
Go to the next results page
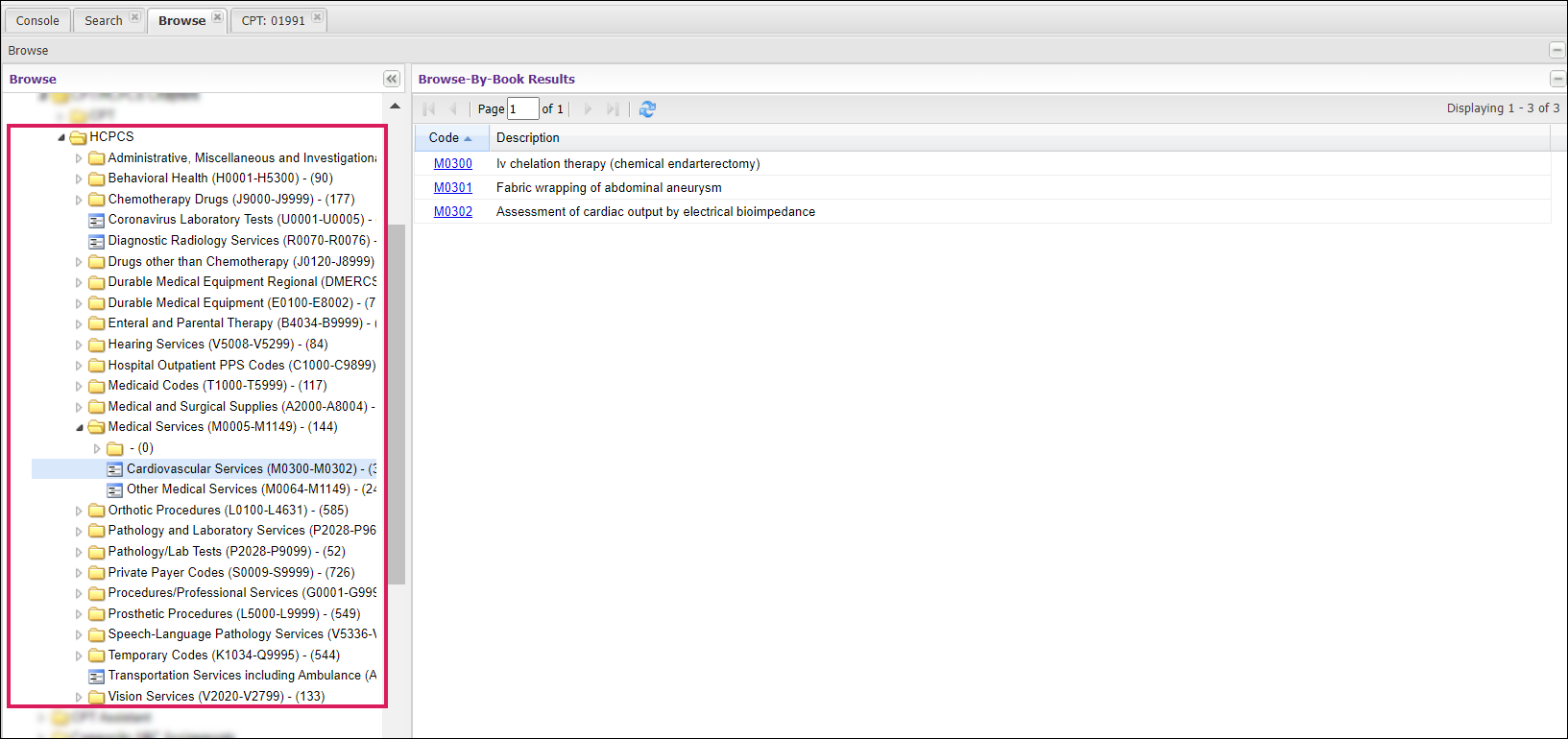(588, 109)
